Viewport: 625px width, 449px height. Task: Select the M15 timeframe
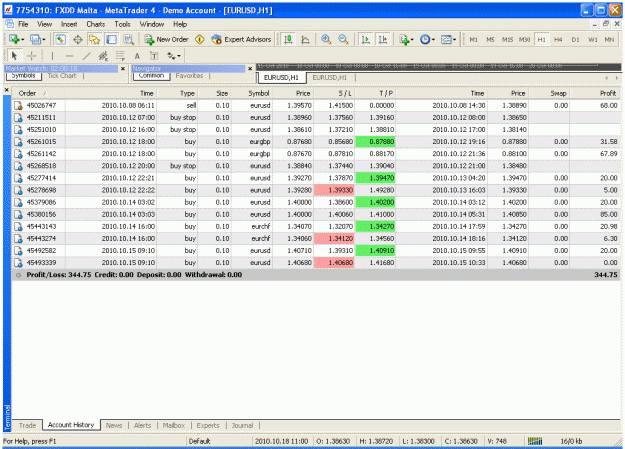(x=507, y=39)
